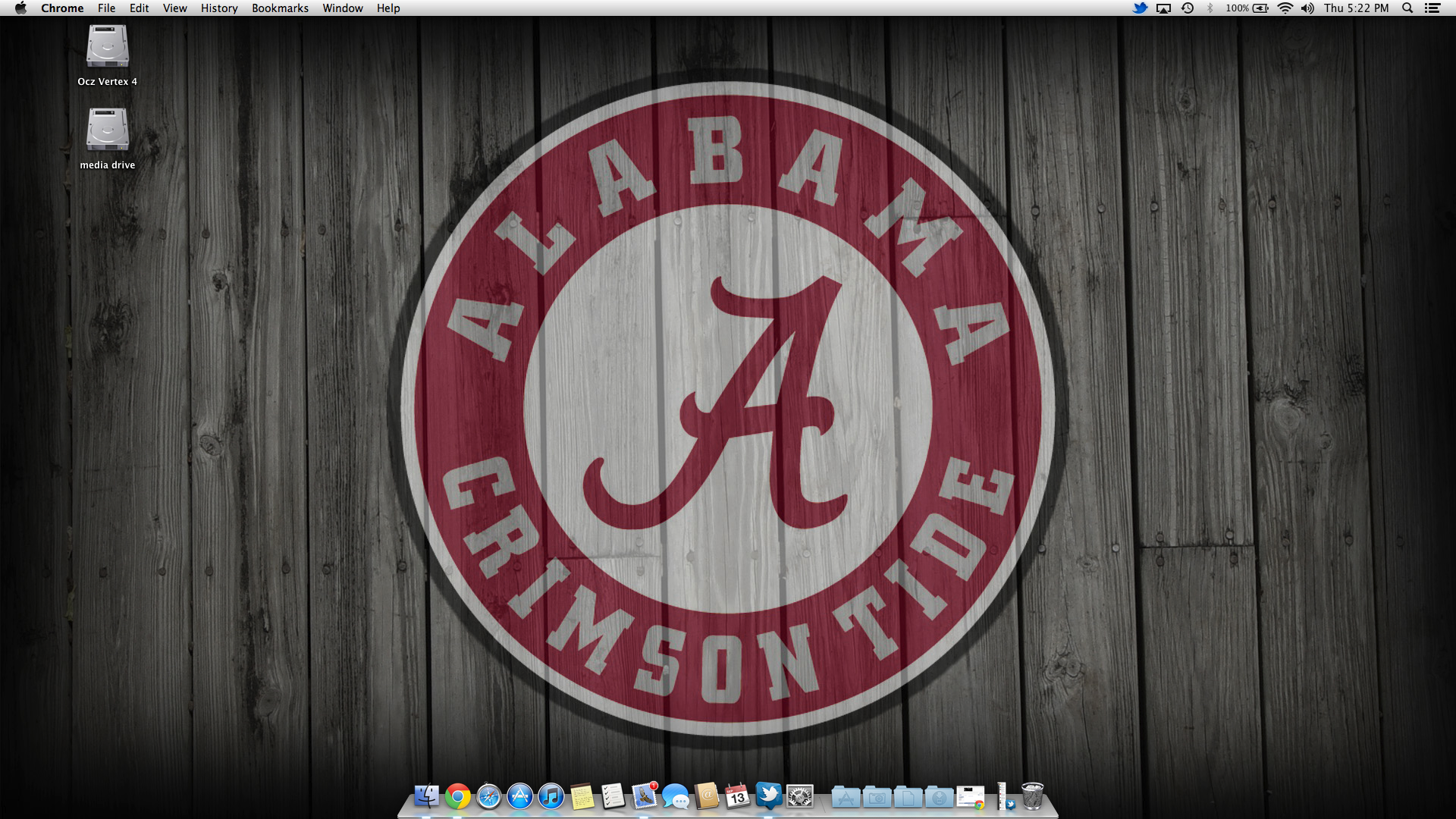Screen dimensions: 1456x819
Task: Launch Messages speech bubble app
Action: click(x=676, y=796)
